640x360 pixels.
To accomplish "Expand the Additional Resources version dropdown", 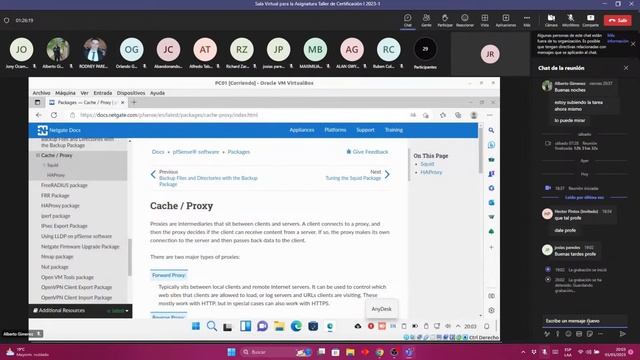I will tap(118, 311).
